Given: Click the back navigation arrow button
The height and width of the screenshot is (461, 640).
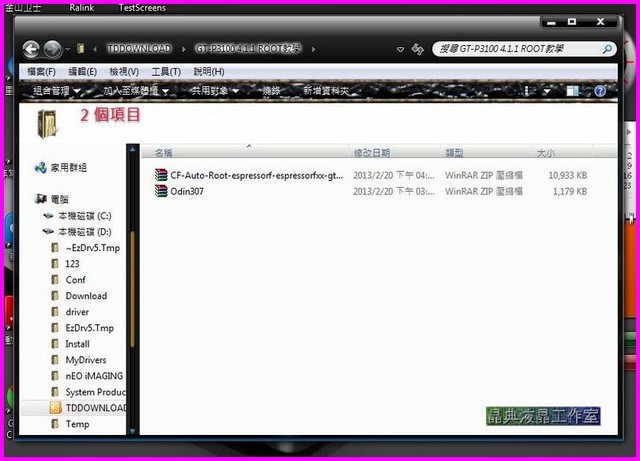Looking at the screenshot, I should coord(31,48).
